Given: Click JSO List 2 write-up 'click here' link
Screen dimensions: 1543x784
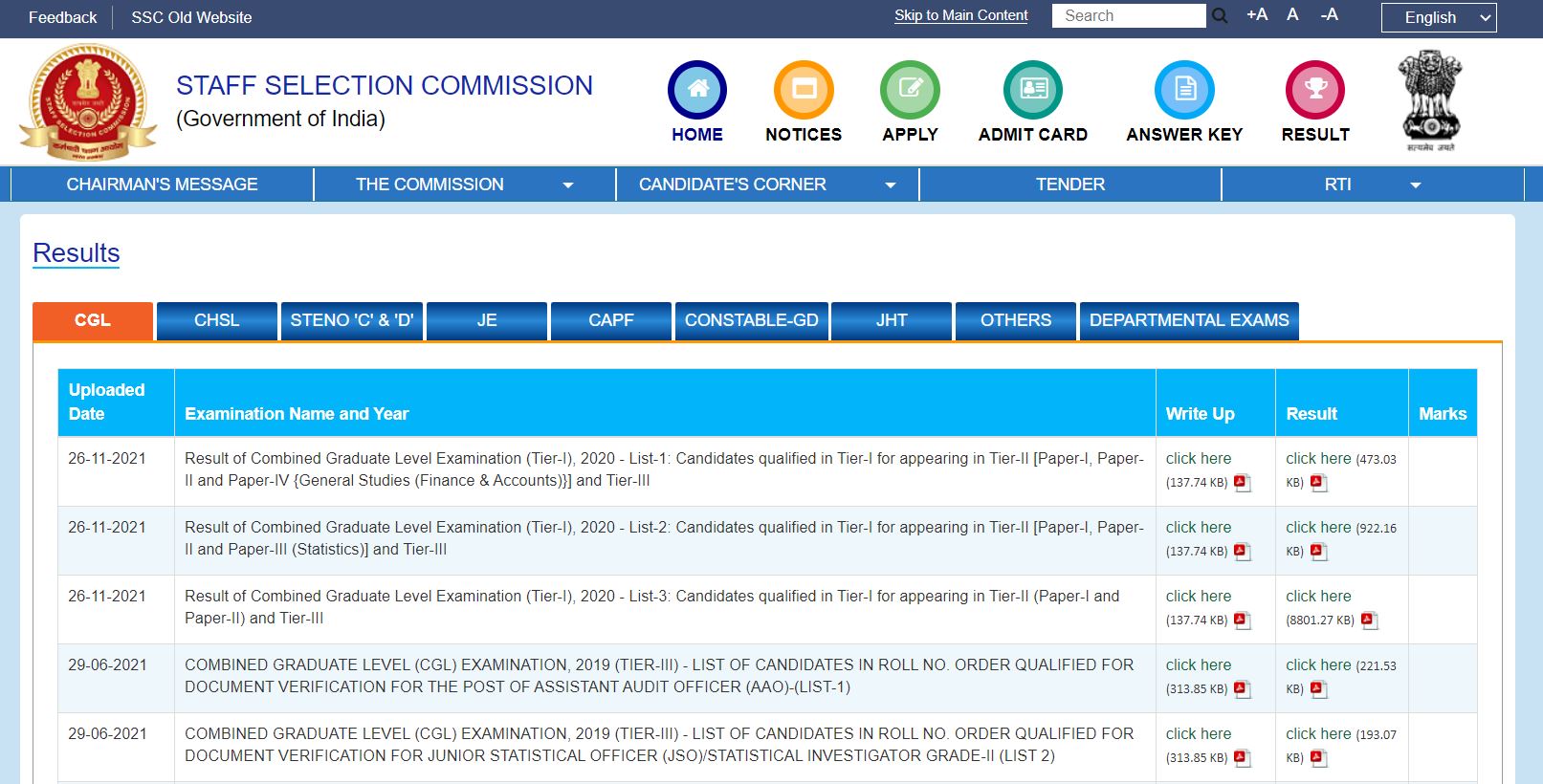Looking at the screenshot, I should coord(1199,734).
